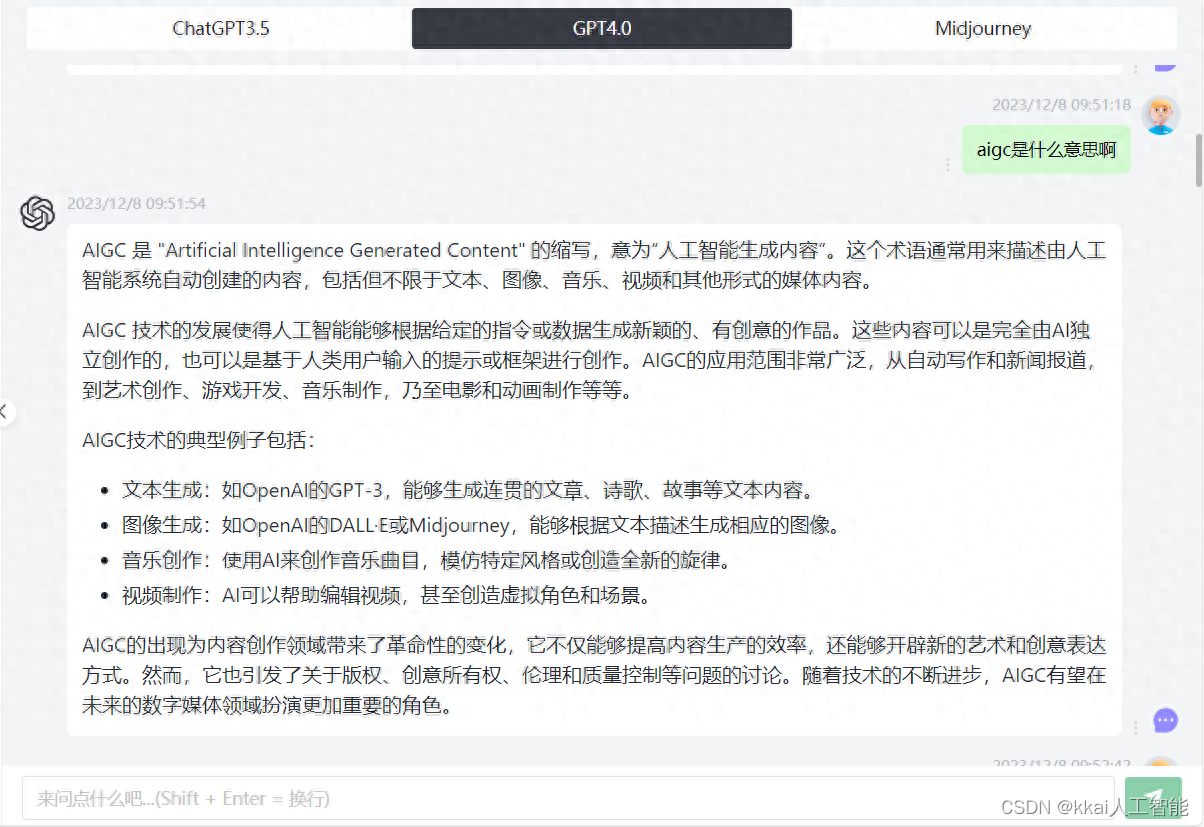Select the GPT4.0 tab

(602, 28)
